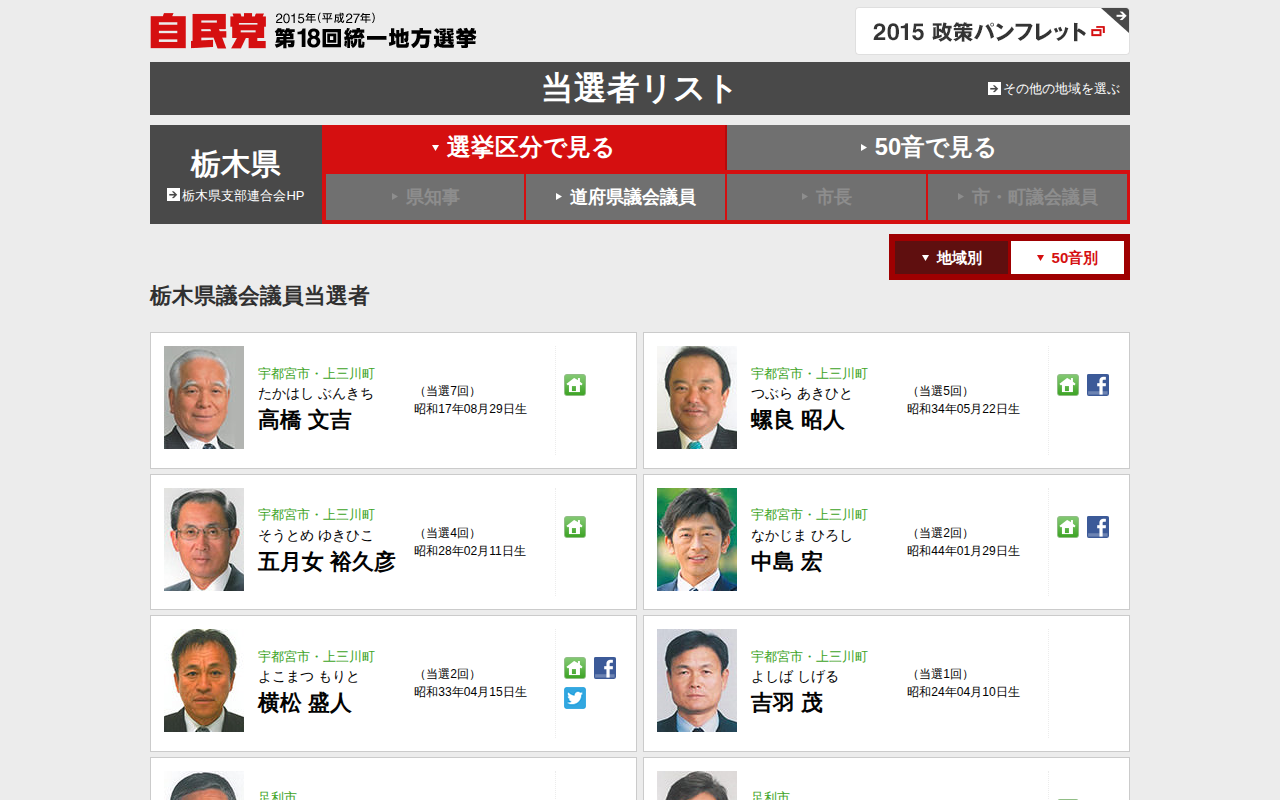
Task: Click reading つぶら あきひと
Action: pyautogui.click(x=802, y=394)
